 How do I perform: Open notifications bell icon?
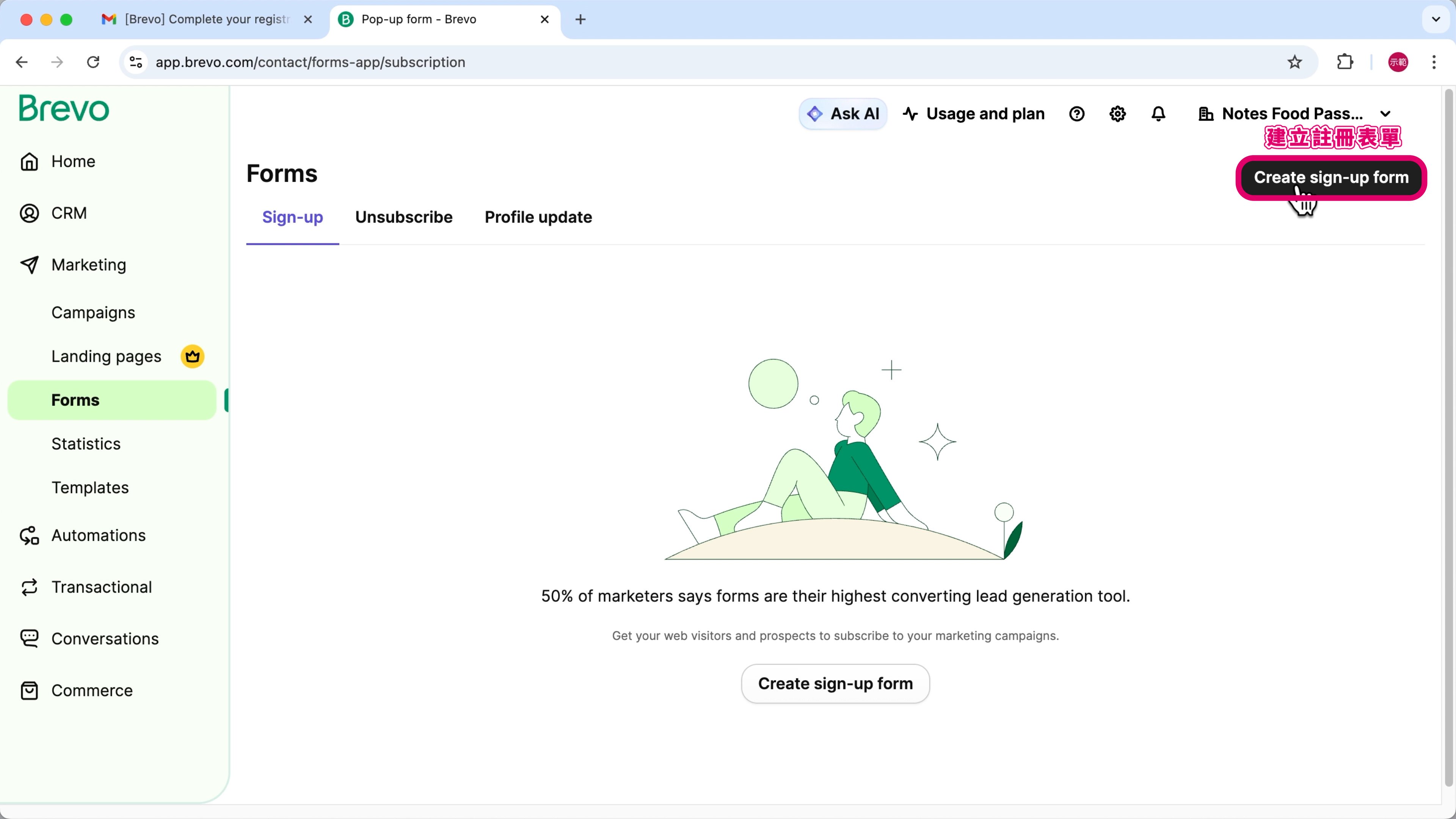[x=1158, y=114]
